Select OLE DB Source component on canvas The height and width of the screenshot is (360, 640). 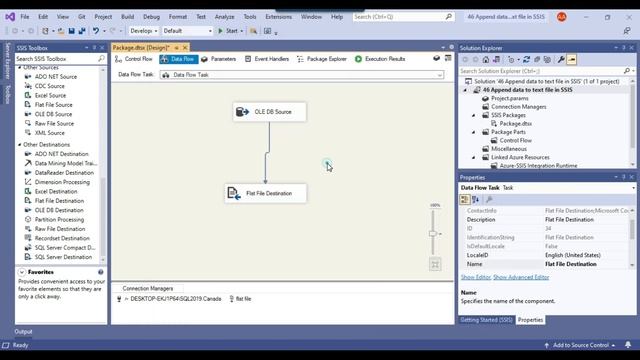pyautogui.click(x=269, y=112)
